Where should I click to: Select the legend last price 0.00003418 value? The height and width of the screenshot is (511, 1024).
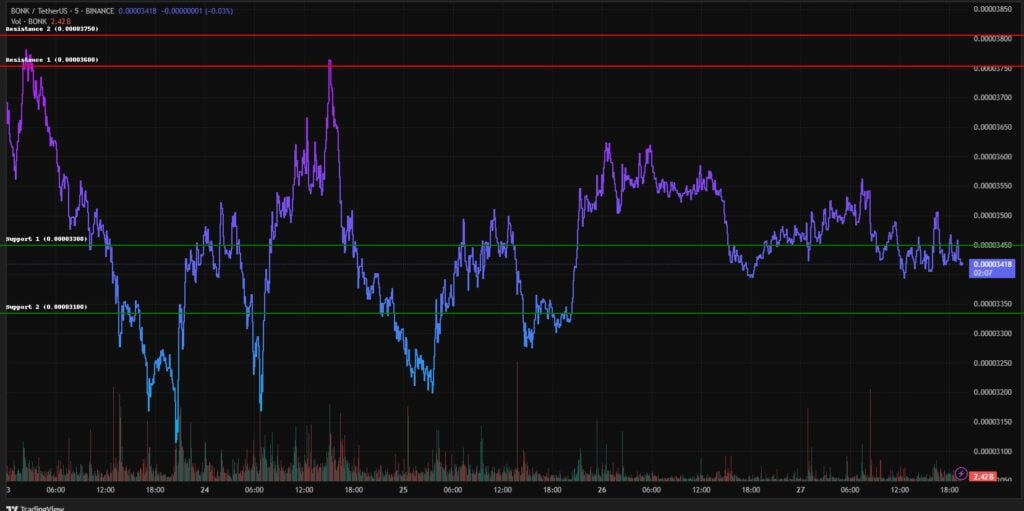tap(137, 11)
